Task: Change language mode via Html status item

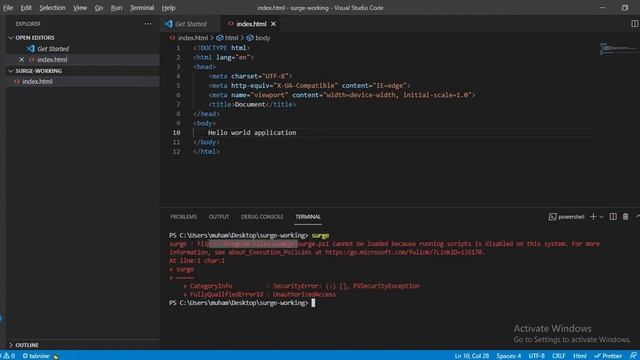Action: coord(580,356)
